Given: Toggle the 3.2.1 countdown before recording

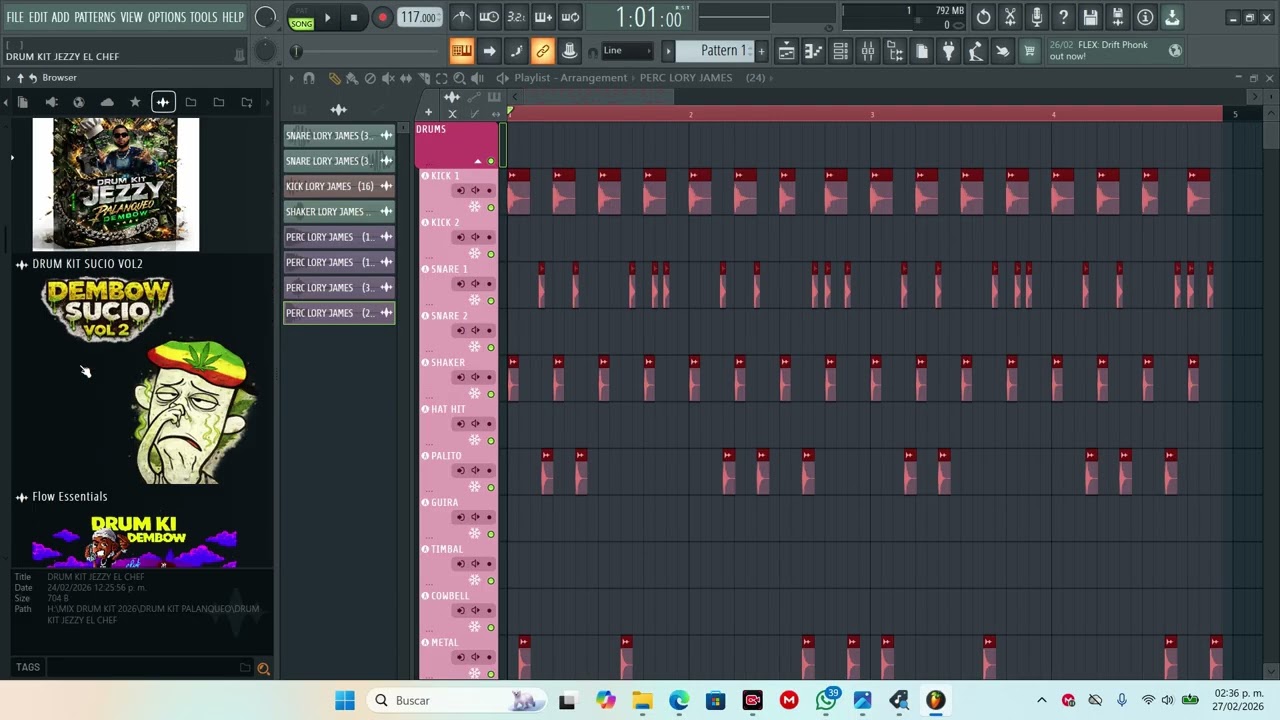Looking at the screenshot, I should coord(516,17).
